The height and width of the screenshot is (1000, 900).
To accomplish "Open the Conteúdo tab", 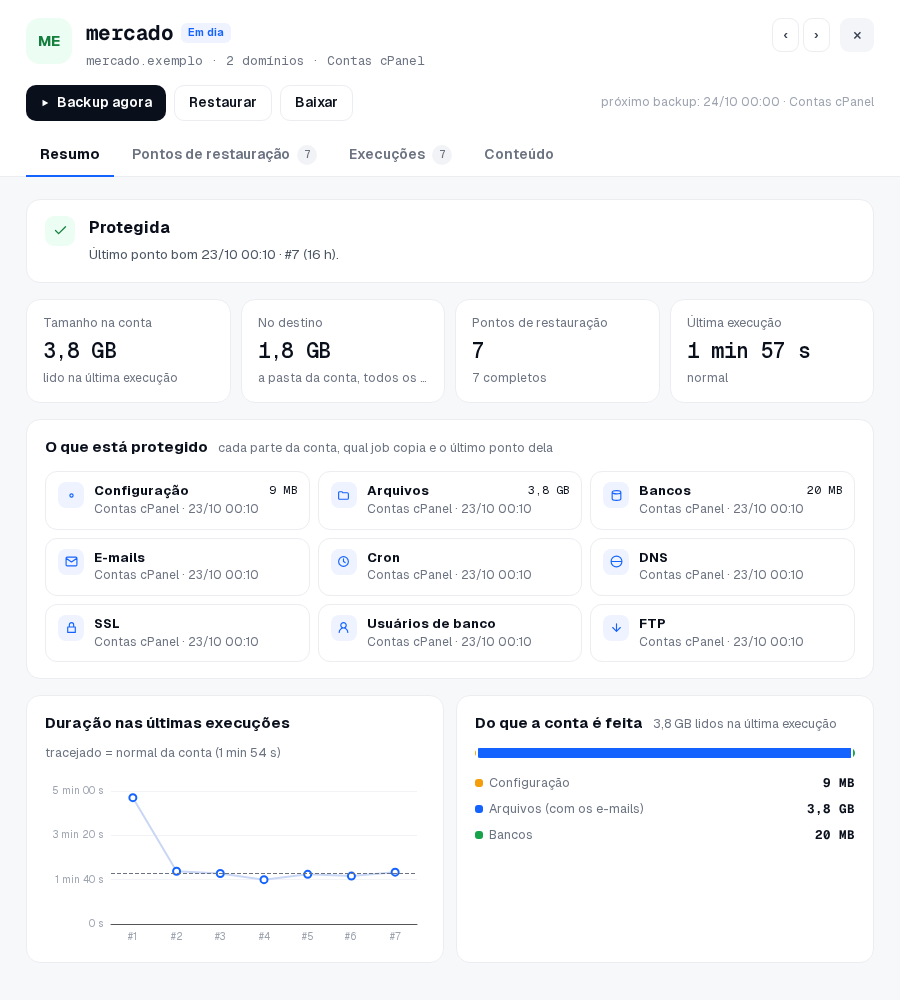I will pyautogui.click(x=519, y=154).
